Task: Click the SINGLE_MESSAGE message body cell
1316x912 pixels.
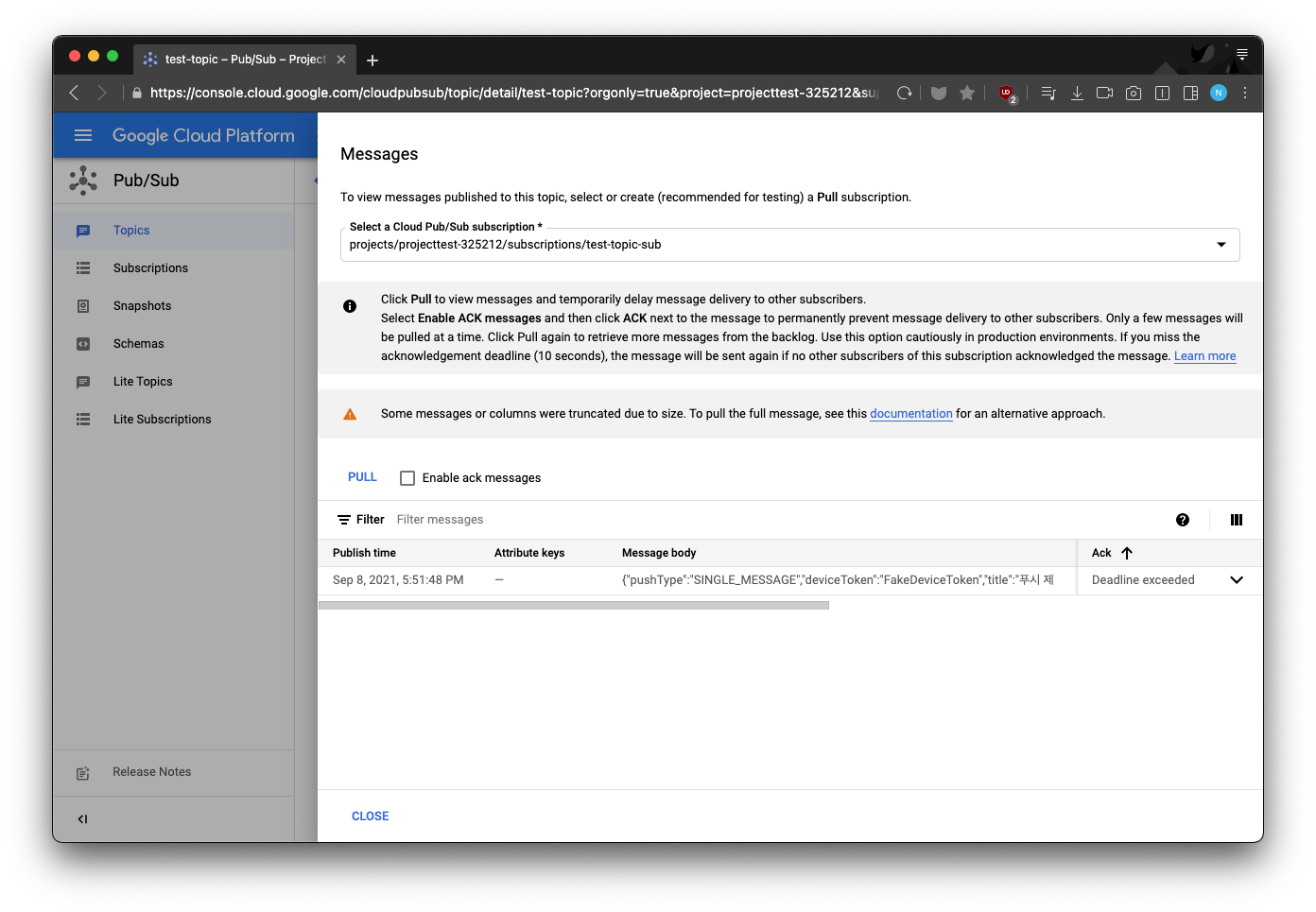Action: (x=838, y=580)
